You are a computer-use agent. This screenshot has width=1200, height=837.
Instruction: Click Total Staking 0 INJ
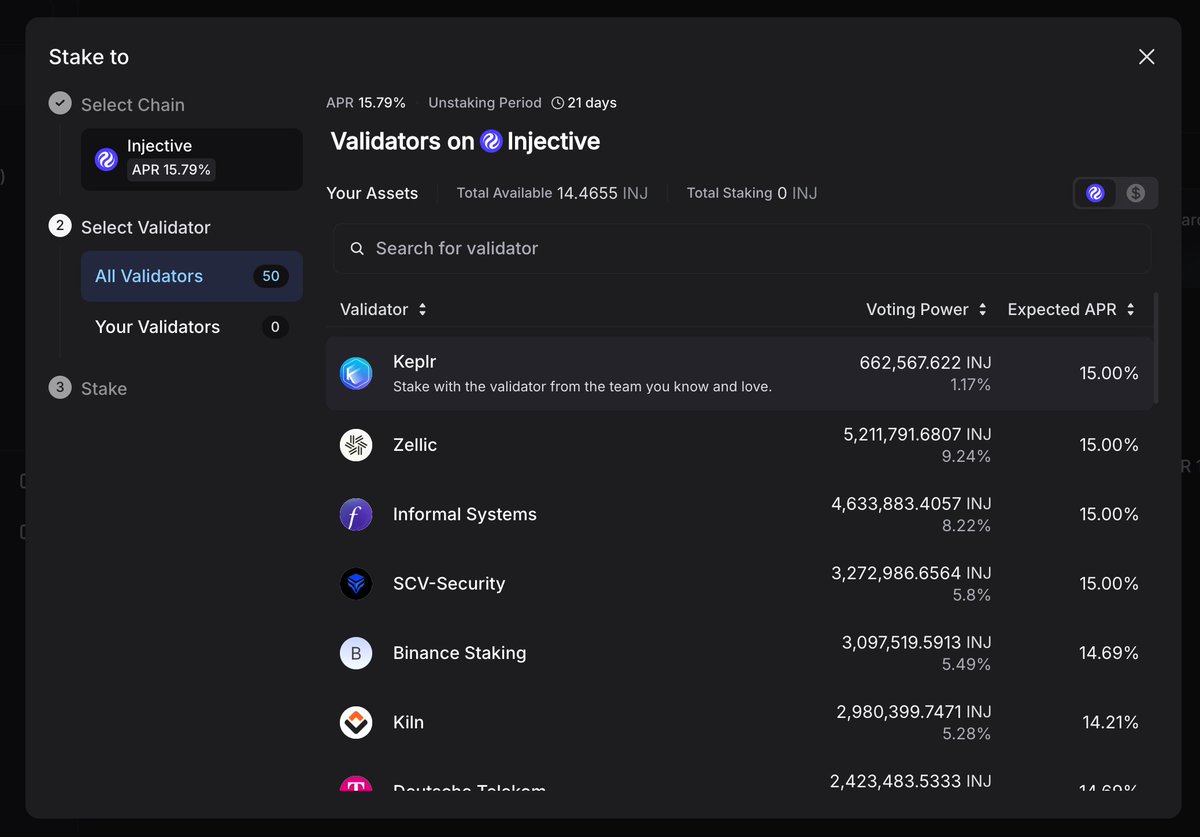752,193
